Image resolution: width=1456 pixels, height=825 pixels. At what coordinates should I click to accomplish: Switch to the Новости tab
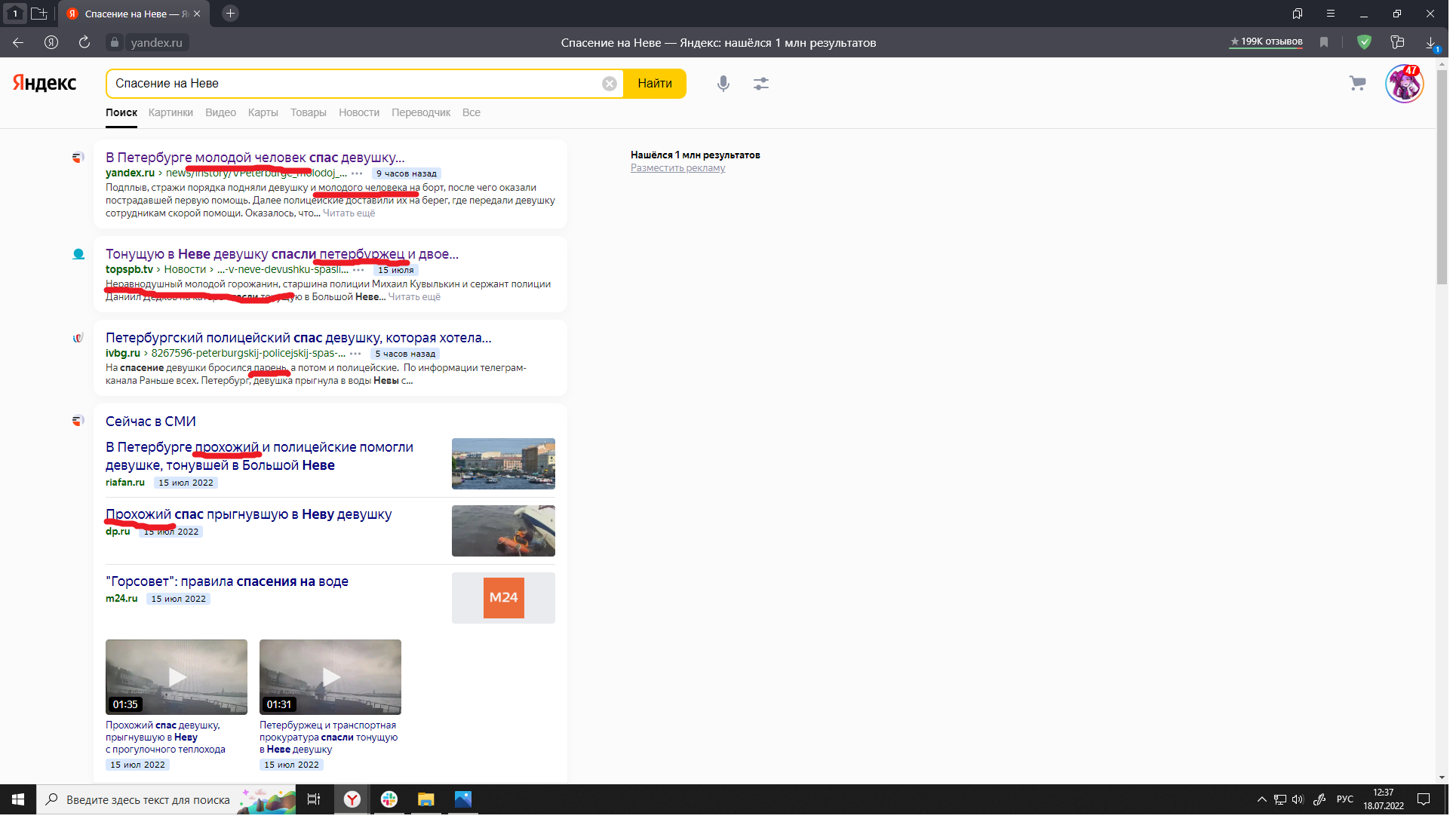pos(359,112)
